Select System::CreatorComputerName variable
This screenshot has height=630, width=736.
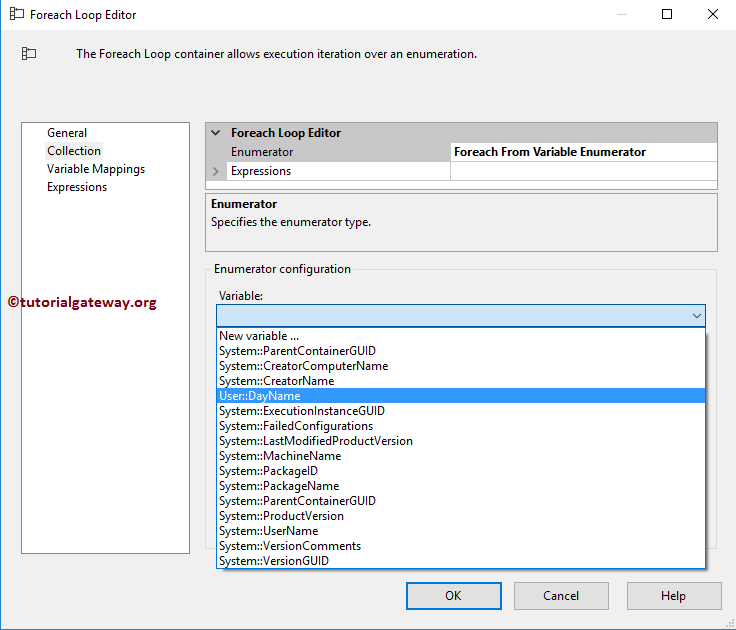[x=461, y=366]
